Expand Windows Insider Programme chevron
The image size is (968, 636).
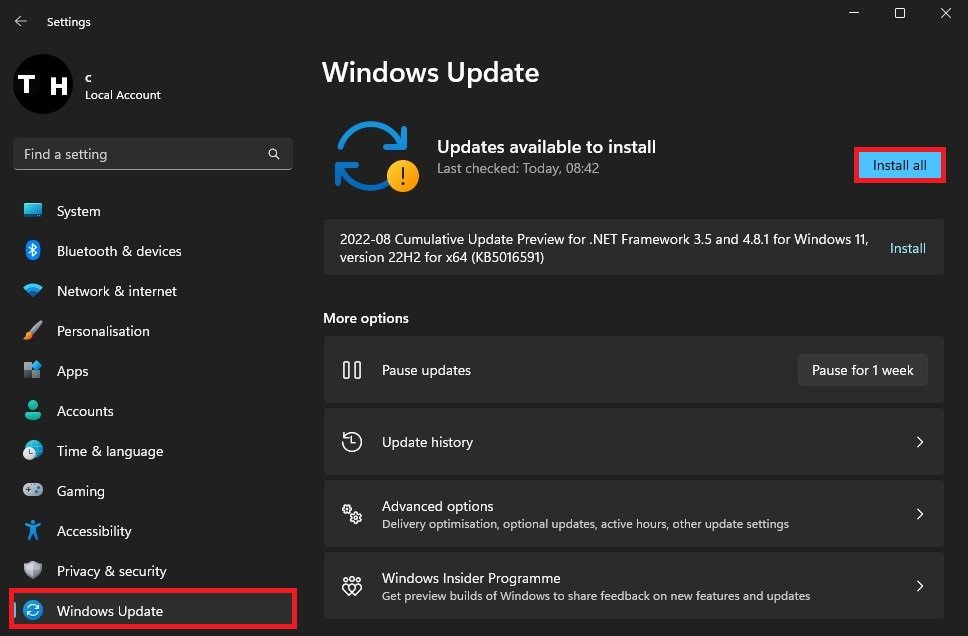point(920,586)
